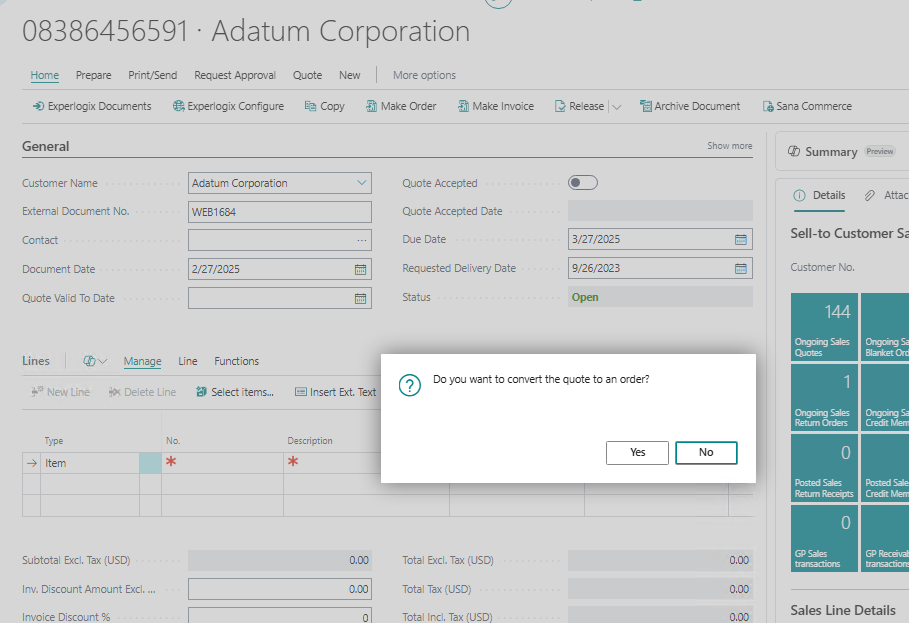Open the 144 Ongoing Sales Quotes tile
This screenshot has width=909, height=623.
click(x=824, y=327)
